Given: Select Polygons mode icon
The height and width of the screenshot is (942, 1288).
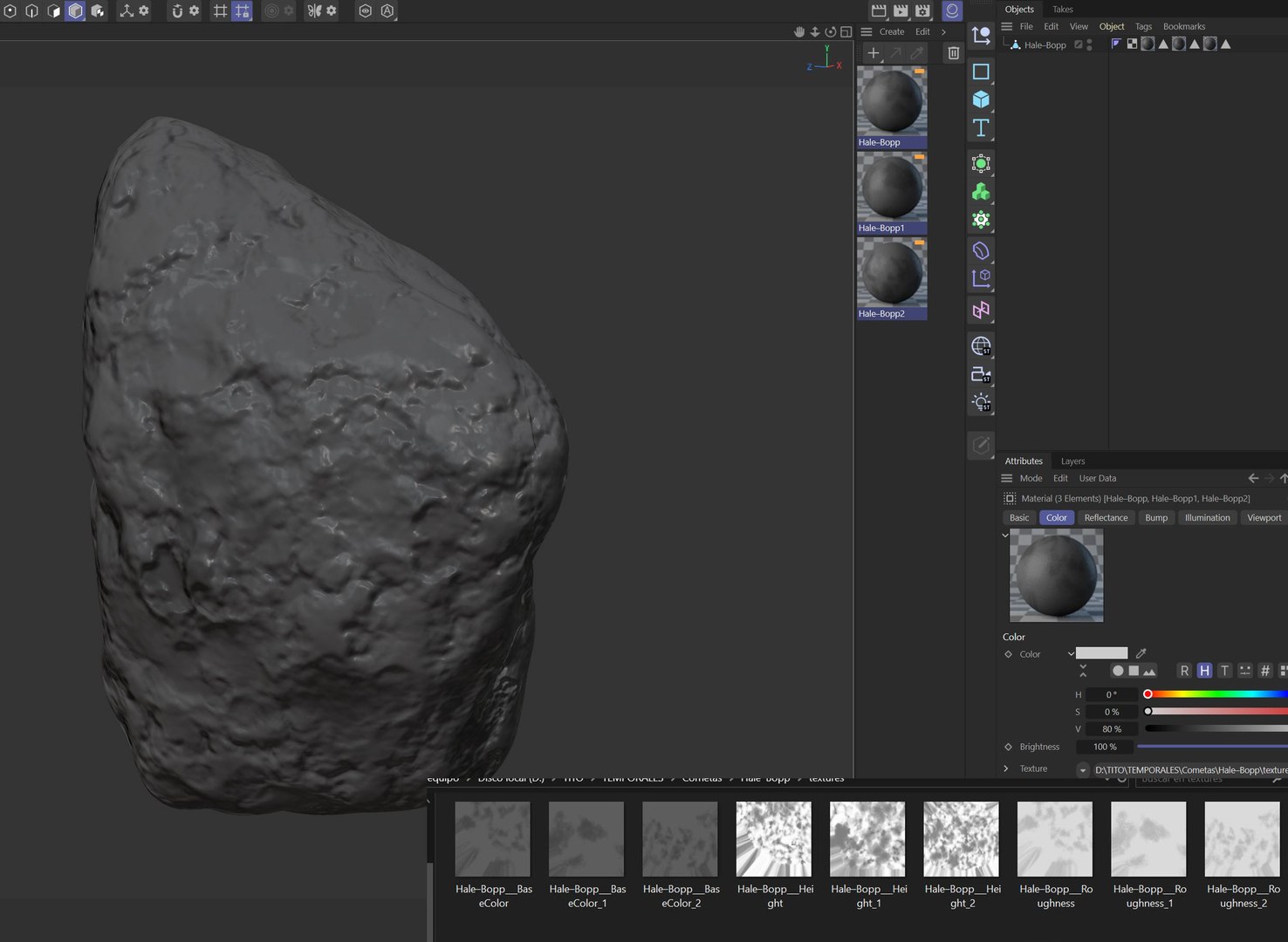Looking at the screenshot, I should 54,11.
